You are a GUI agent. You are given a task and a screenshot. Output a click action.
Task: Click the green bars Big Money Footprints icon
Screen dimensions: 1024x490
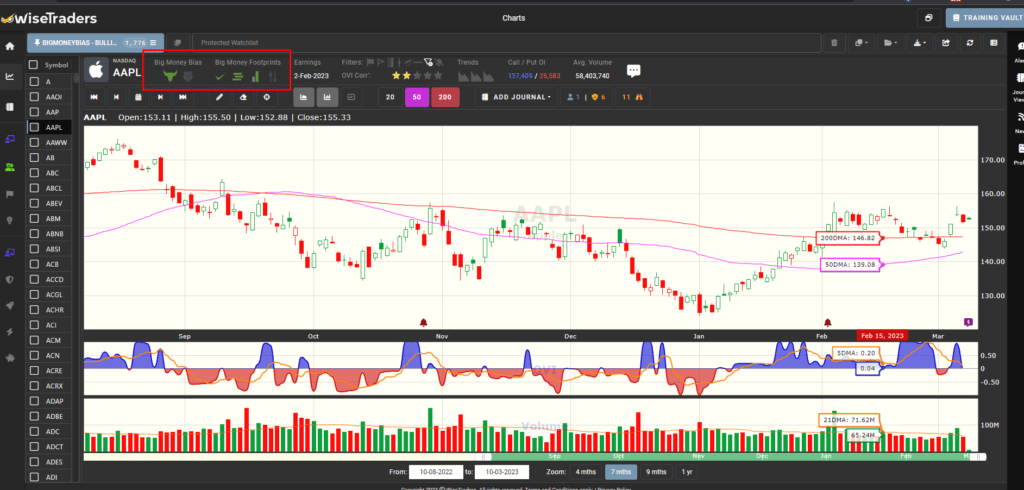pos(238,77)
